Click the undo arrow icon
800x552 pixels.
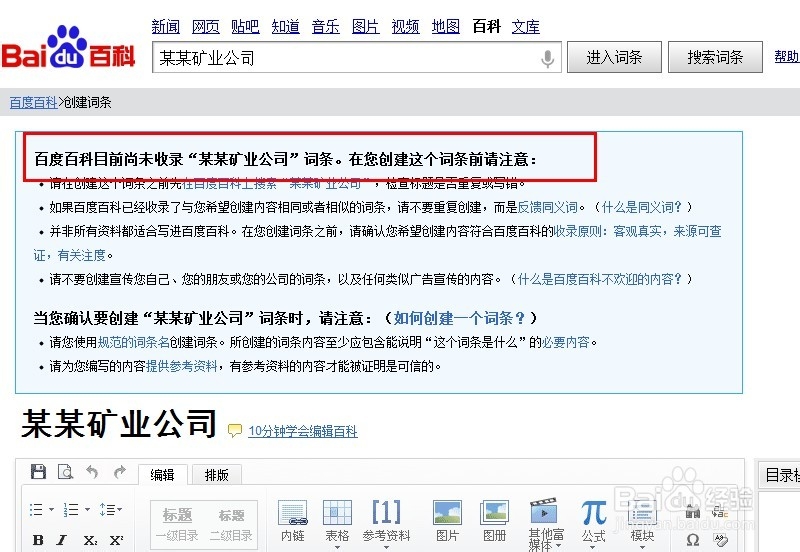click(92, 472)
